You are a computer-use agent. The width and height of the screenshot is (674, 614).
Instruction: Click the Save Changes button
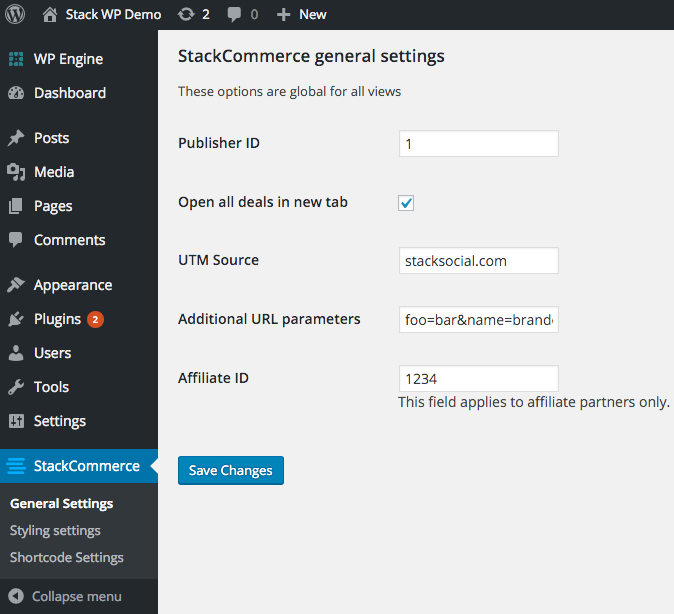pyautogui.click(x=231, y=470)
